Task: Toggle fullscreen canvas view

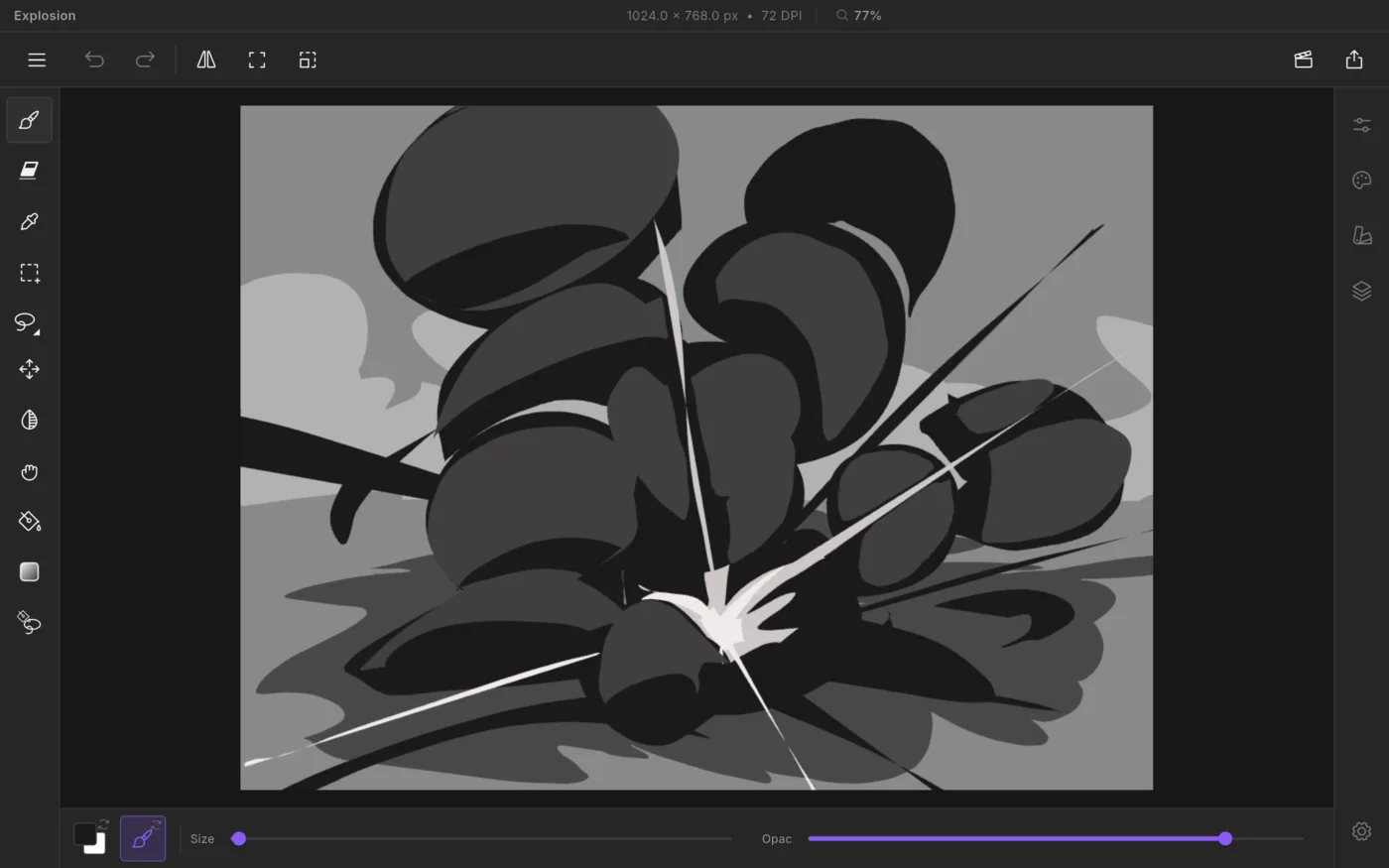Action: 257,61
